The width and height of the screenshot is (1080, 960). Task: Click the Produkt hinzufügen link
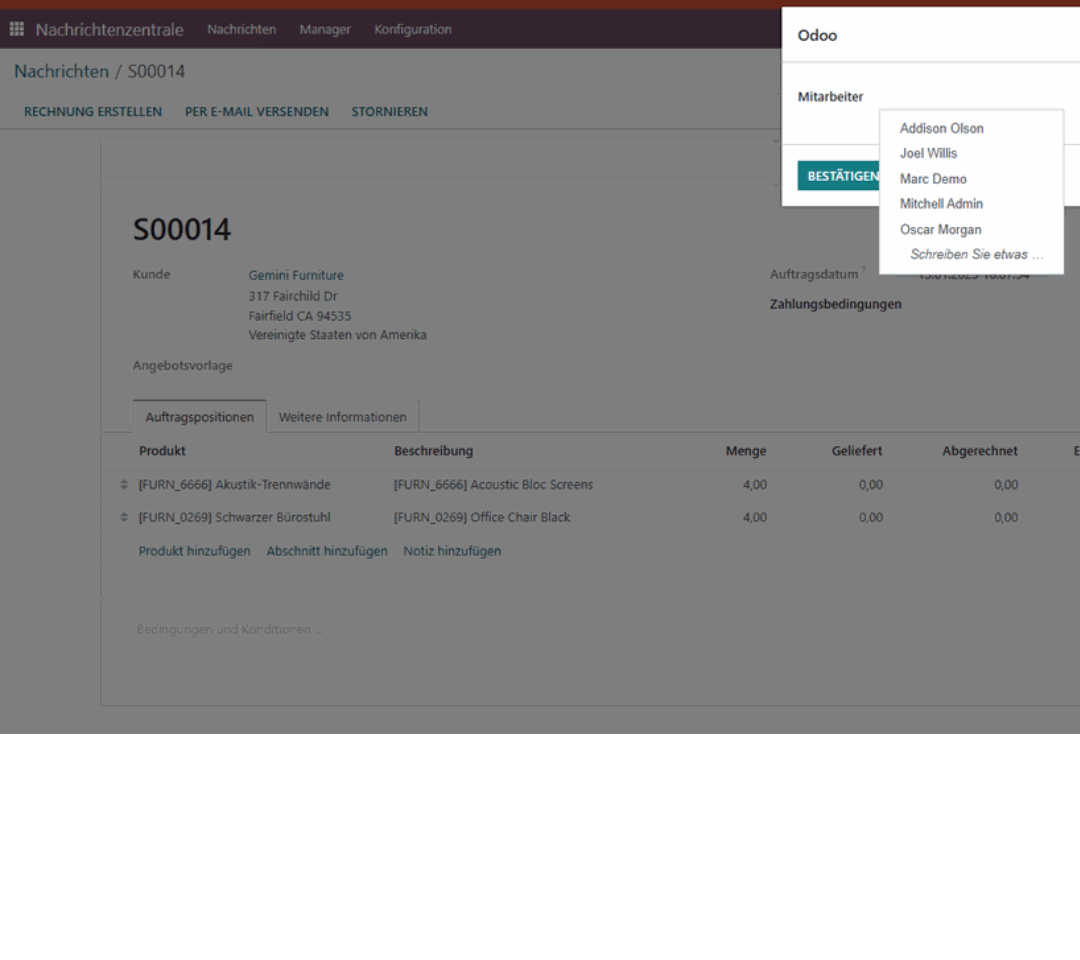click(194, 551)
